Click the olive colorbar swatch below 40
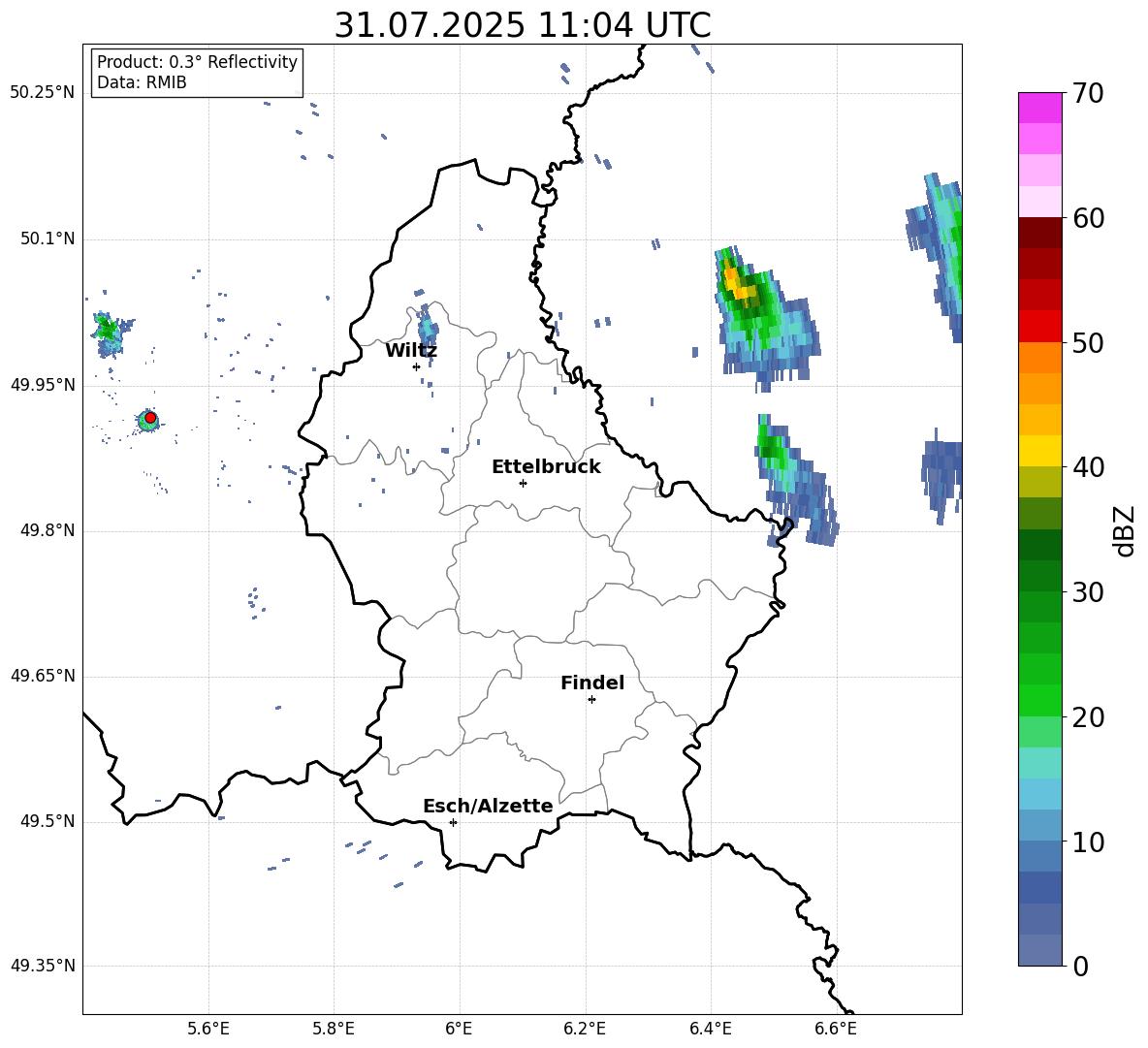 point(1039,482)
